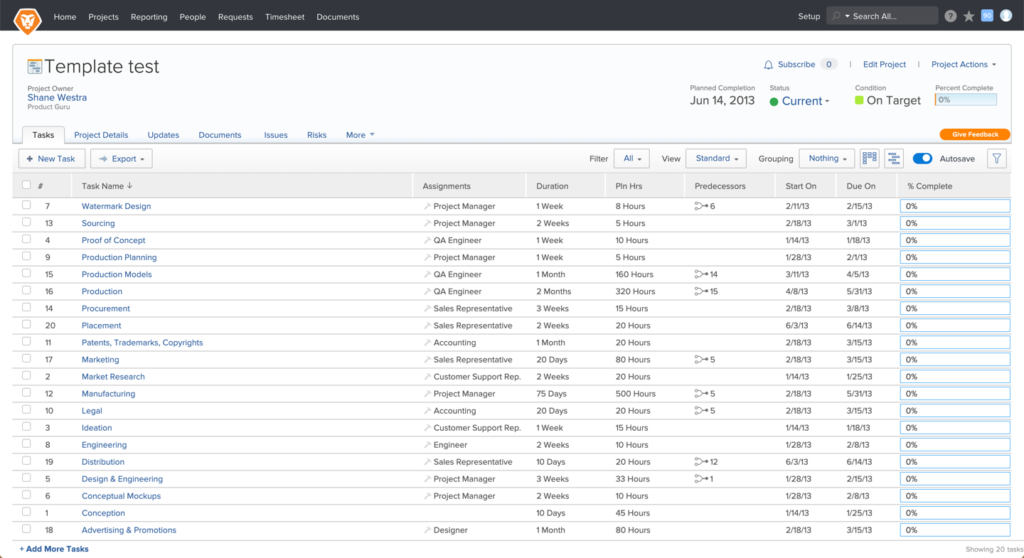
Task: Click the project Percent Complete bar
Action: (966, 100)
